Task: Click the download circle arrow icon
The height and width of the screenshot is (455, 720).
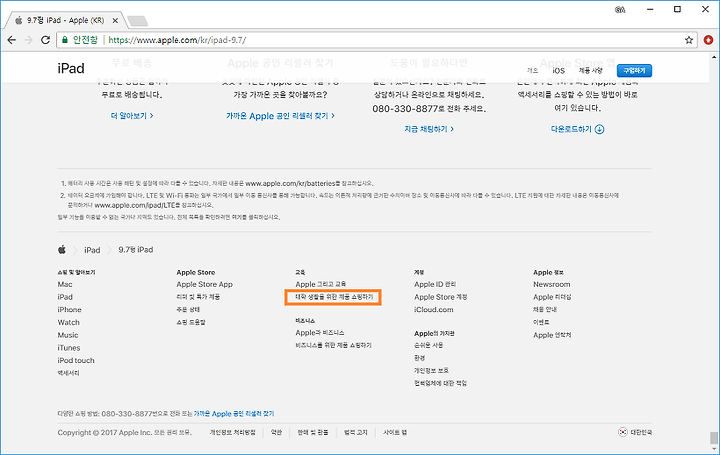Action: coord(599,129)
